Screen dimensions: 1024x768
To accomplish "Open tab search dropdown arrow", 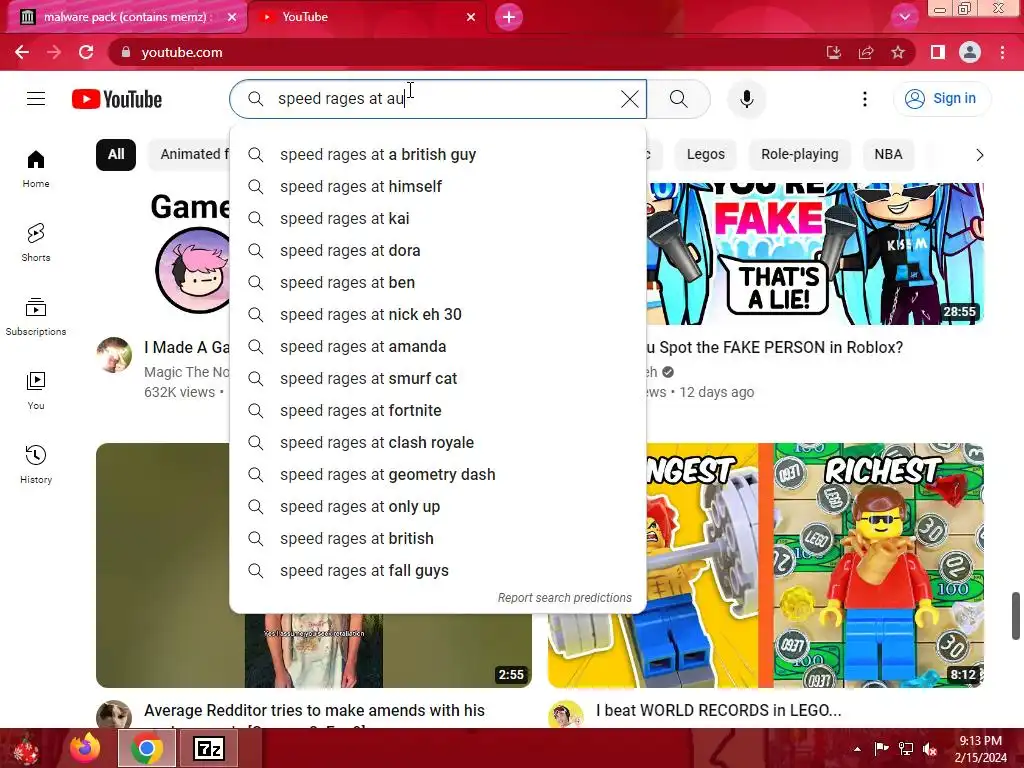I will [904, 17].
